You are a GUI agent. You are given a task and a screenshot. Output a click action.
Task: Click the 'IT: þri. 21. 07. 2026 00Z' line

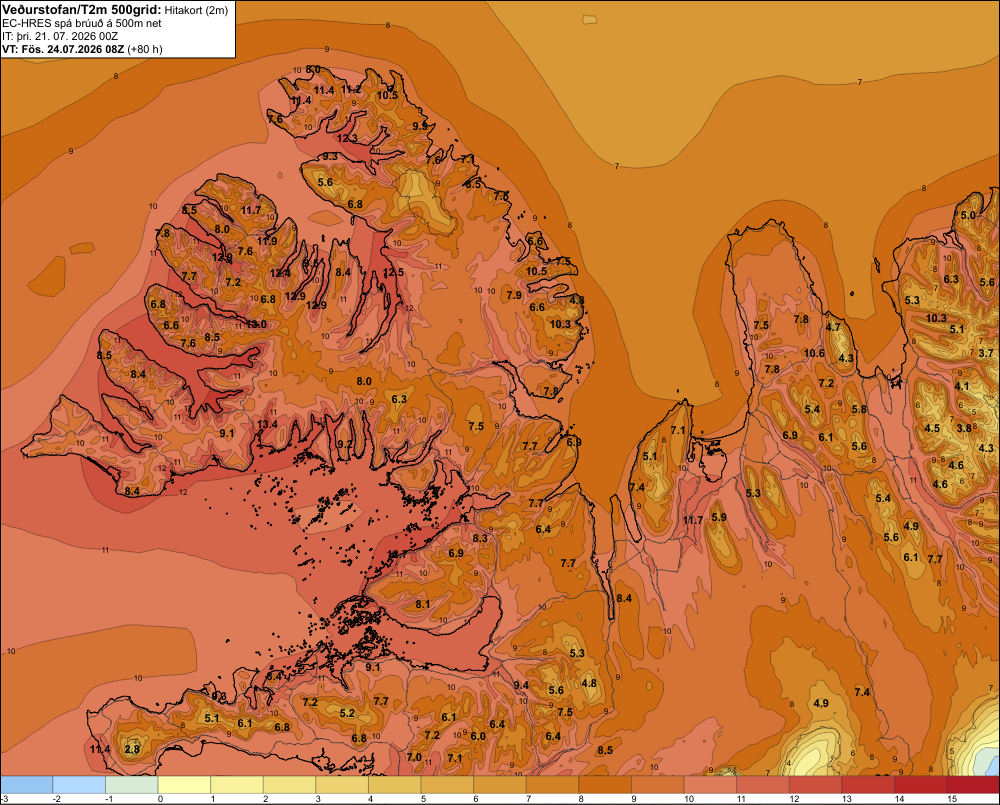coord(60,36)
